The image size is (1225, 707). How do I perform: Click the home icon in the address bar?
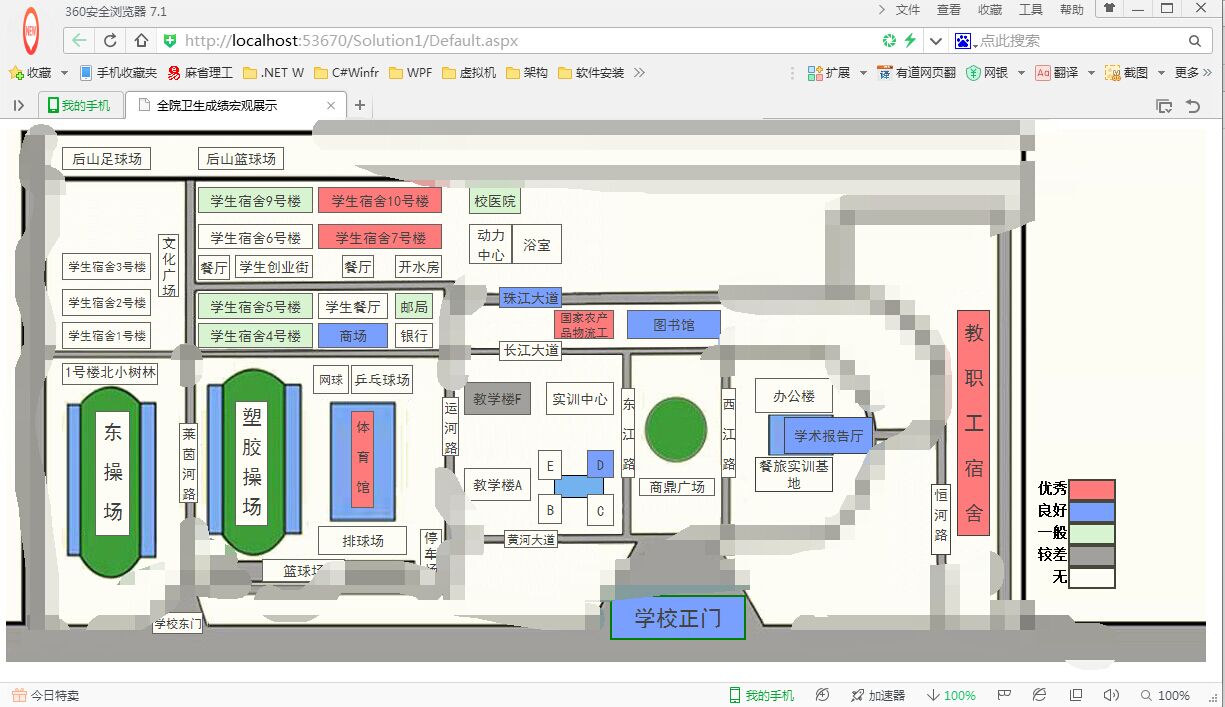pyautogui.click(x=141, y=41)
